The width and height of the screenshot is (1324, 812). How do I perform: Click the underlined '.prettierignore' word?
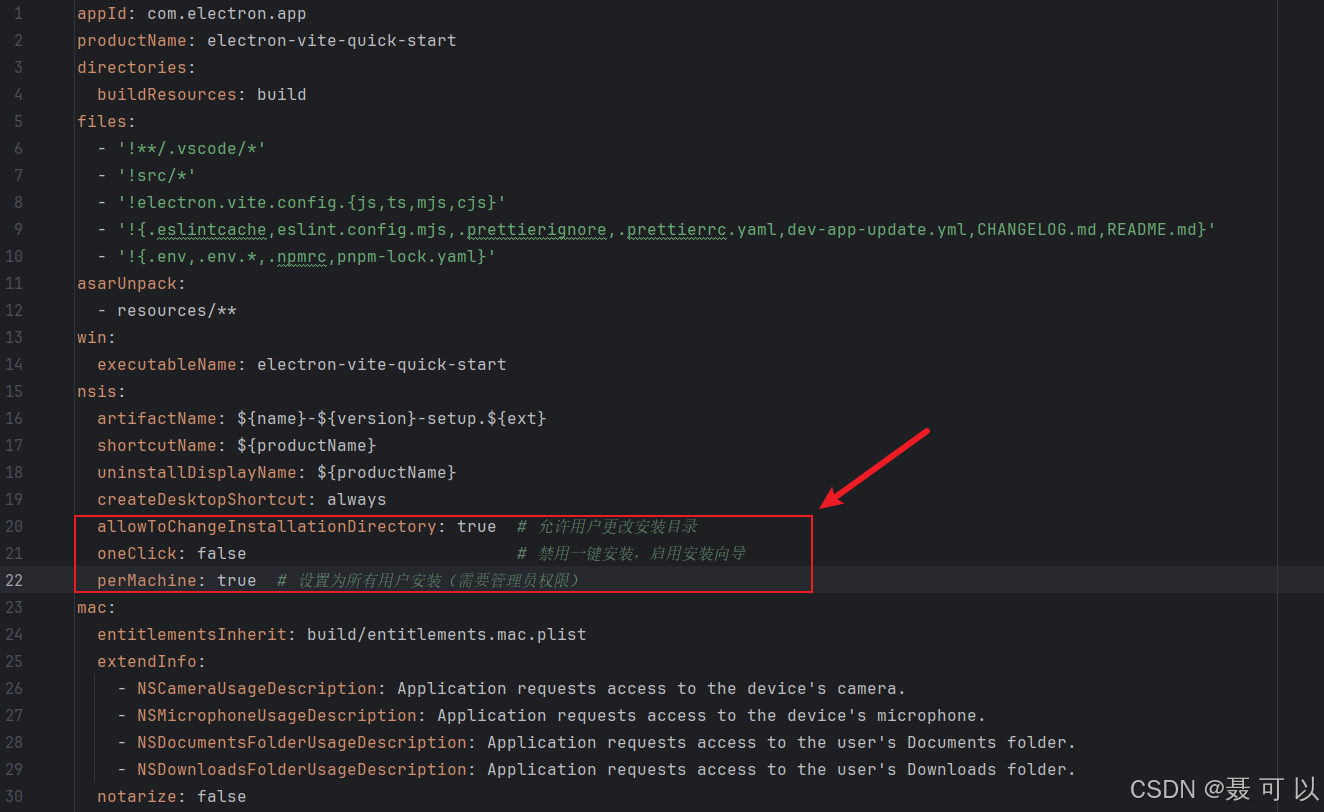[532, 230]
